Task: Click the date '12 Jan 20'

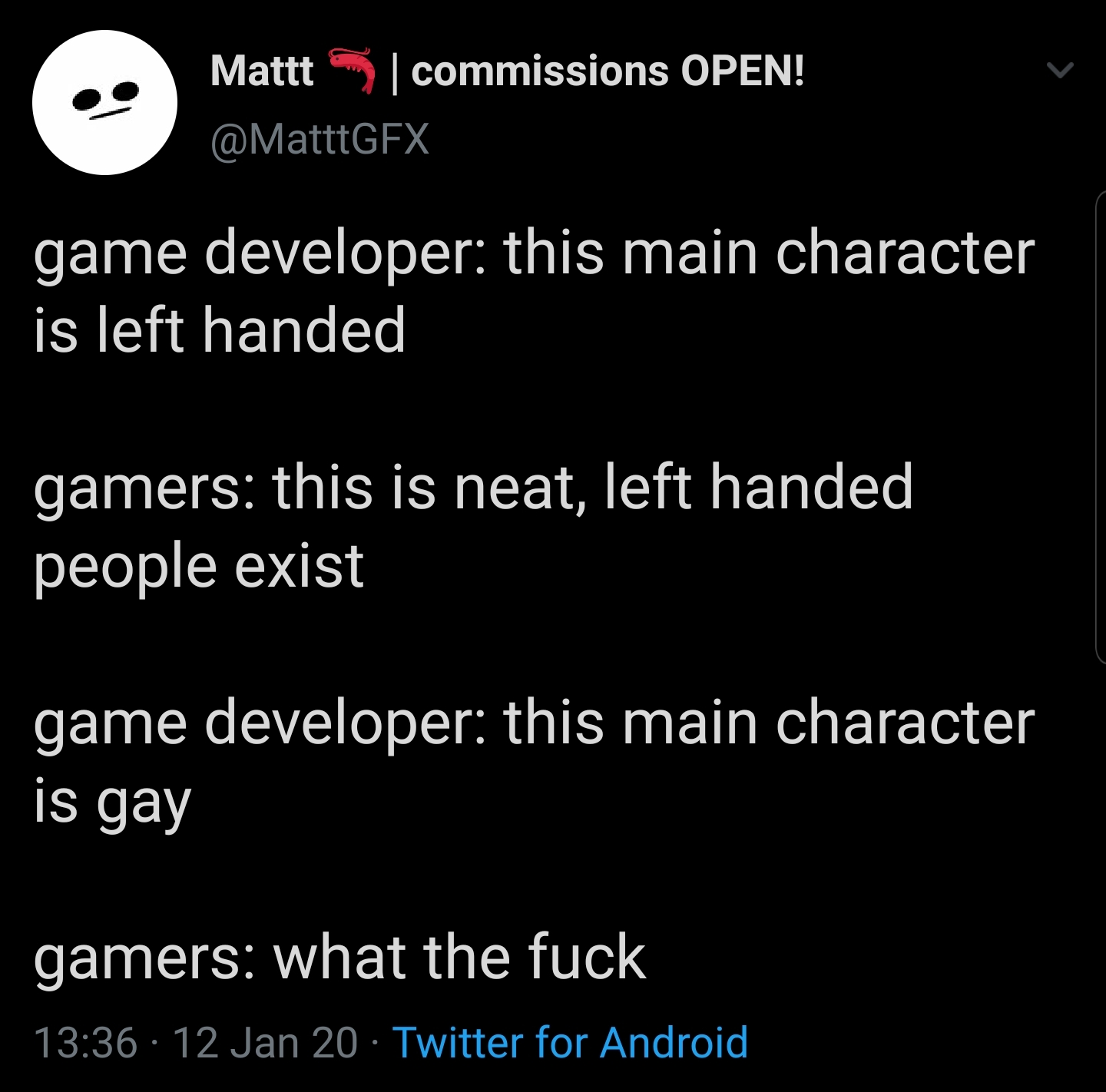Action: pyautogui.click(x=265, y=1043)
